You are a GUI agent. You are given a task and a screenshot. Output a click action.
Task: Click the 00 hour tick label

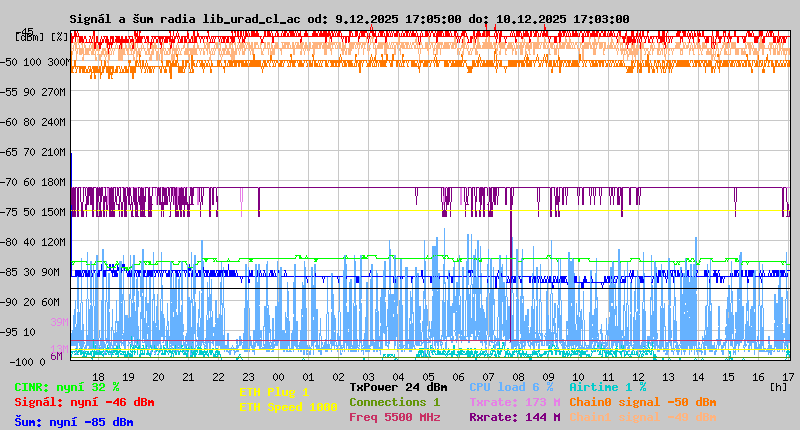pos(279,376)
